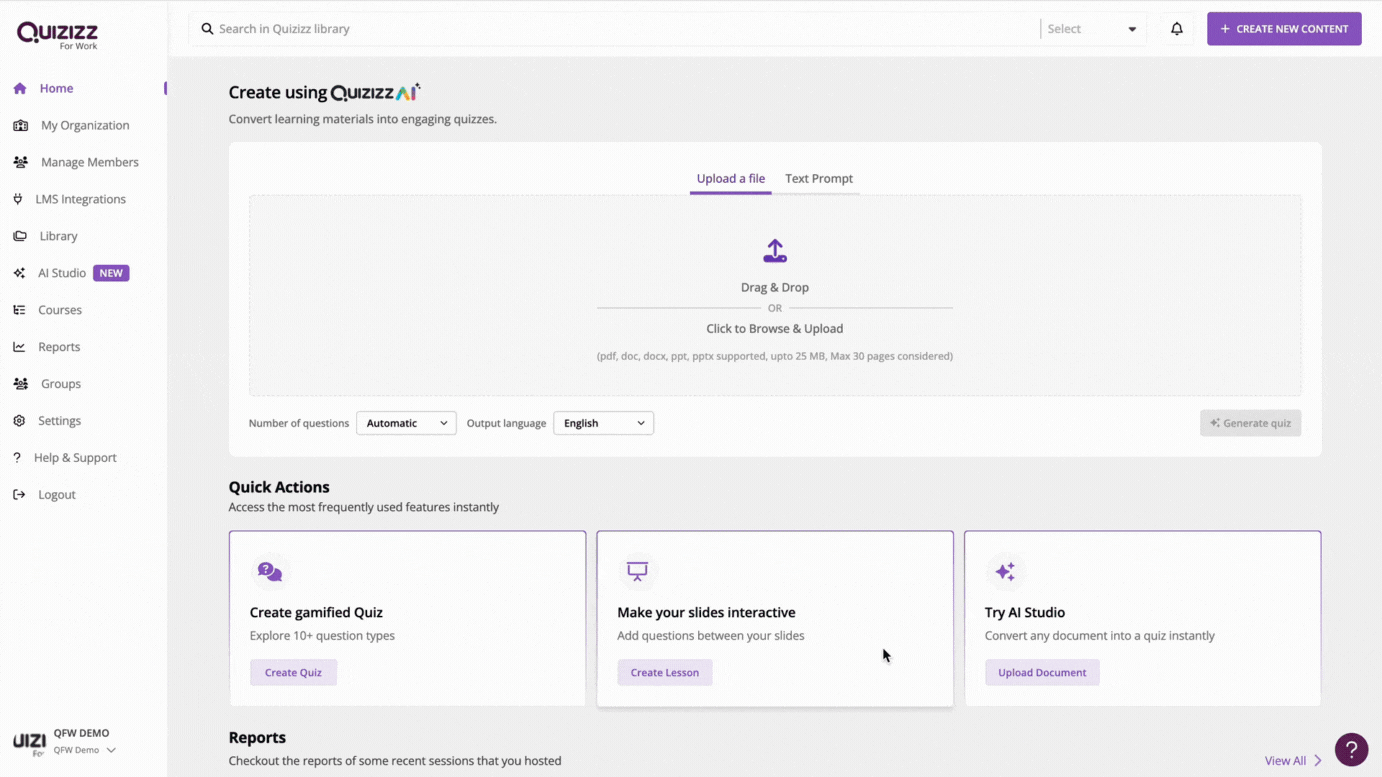Screen dimensions: 1382x777
Task: Click the NEW badge next to AI Studio
Action: click(111, 273)
